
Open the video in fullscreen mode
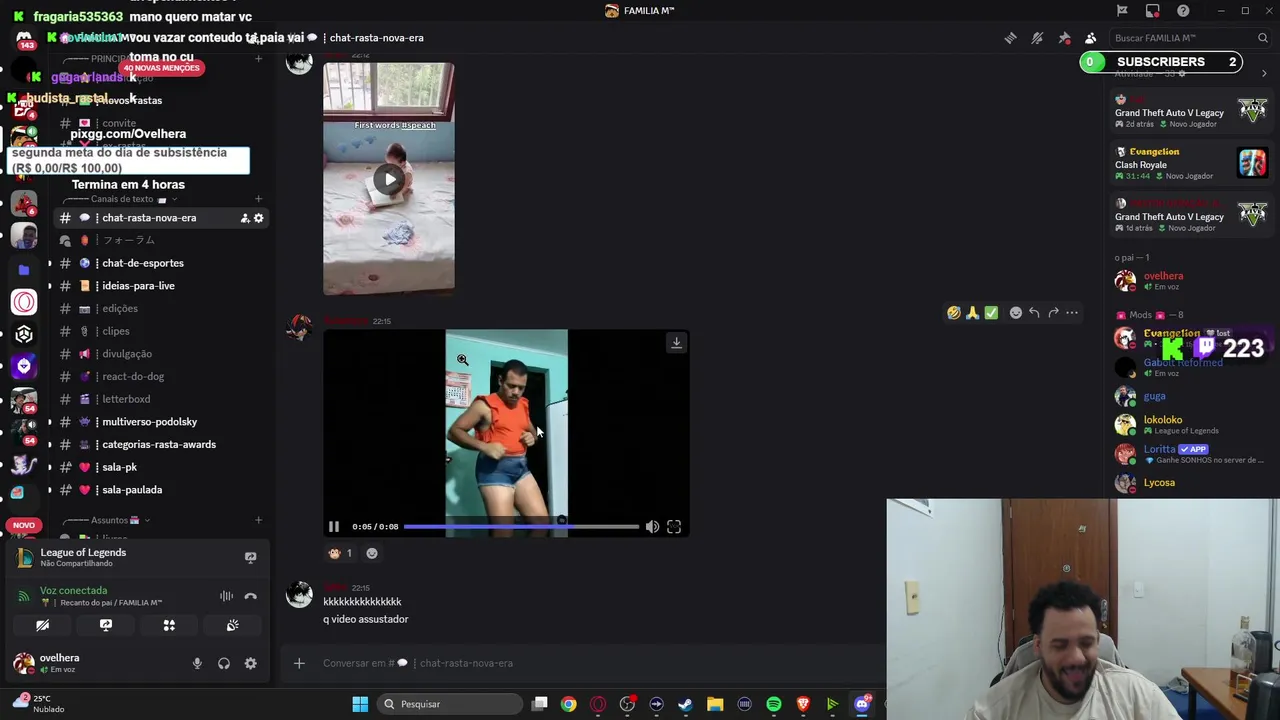point(674,527)
